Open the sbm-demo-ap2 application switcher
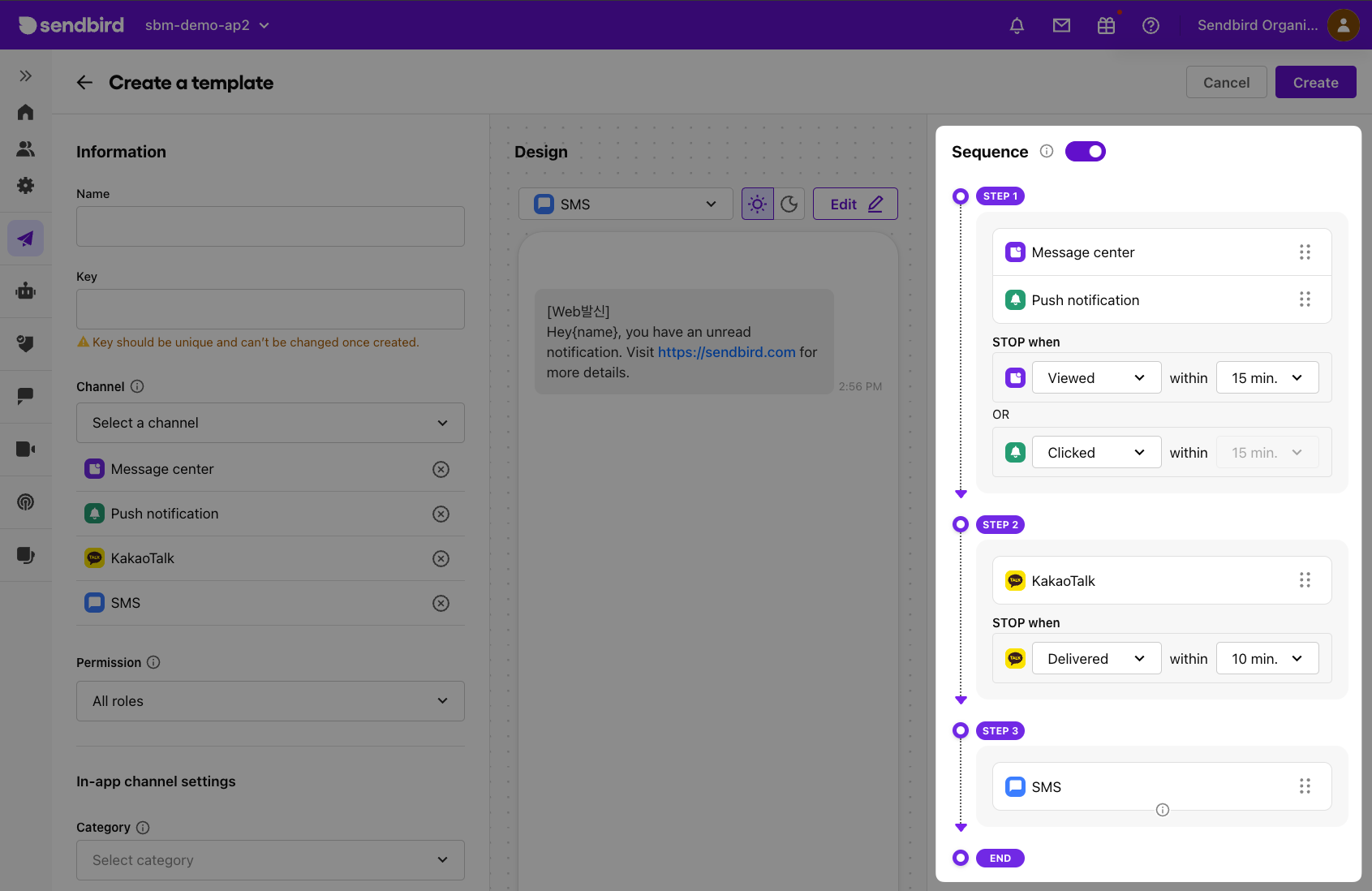Image resolution: width=1372 pixels, height=891 pixels. coord(206,25)
